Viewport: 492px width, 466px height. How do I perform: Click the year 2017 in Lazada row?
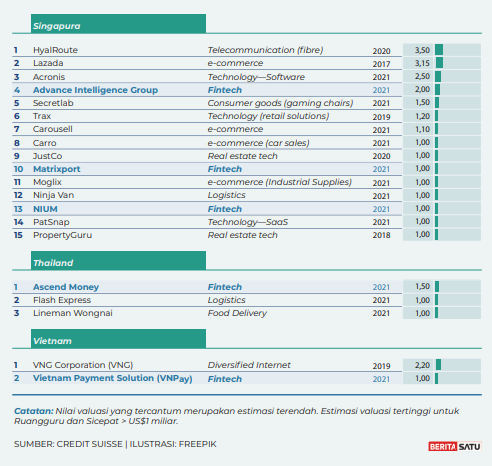click(x=381, y=64)
